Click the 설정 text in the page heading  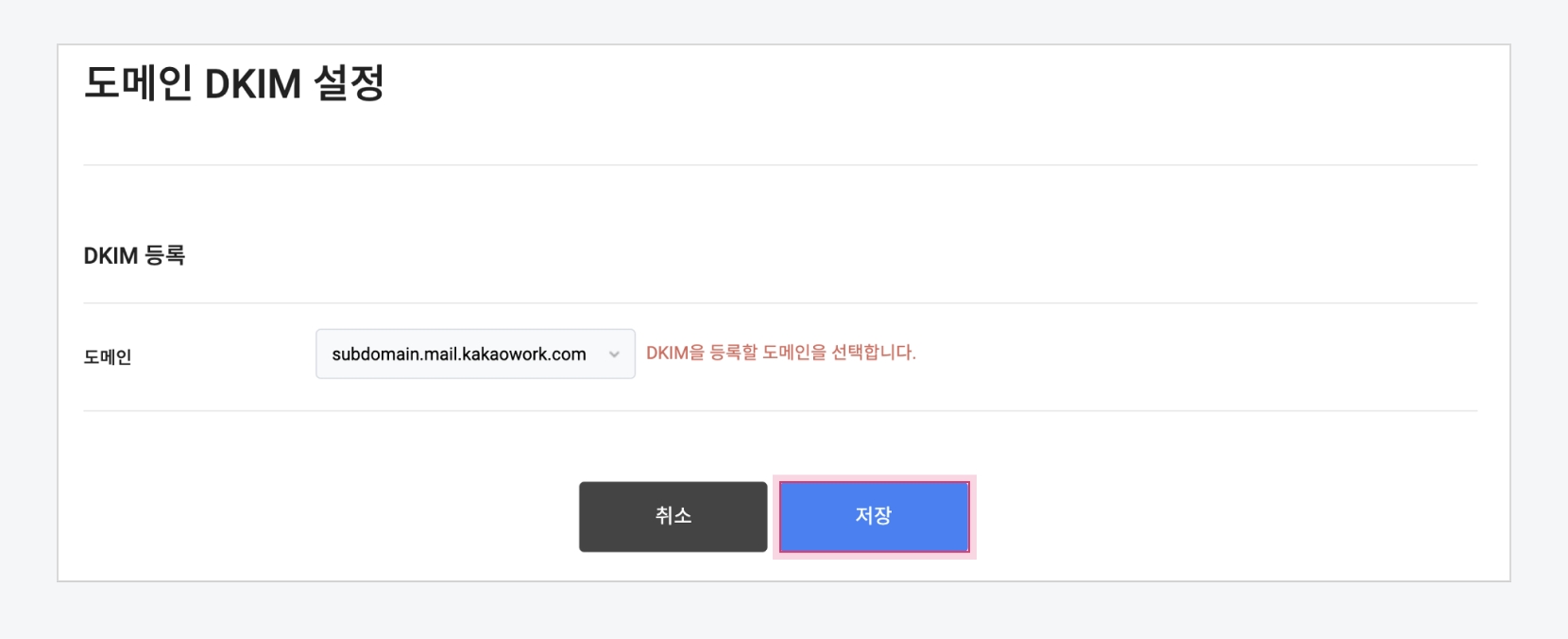click(349, 83)
